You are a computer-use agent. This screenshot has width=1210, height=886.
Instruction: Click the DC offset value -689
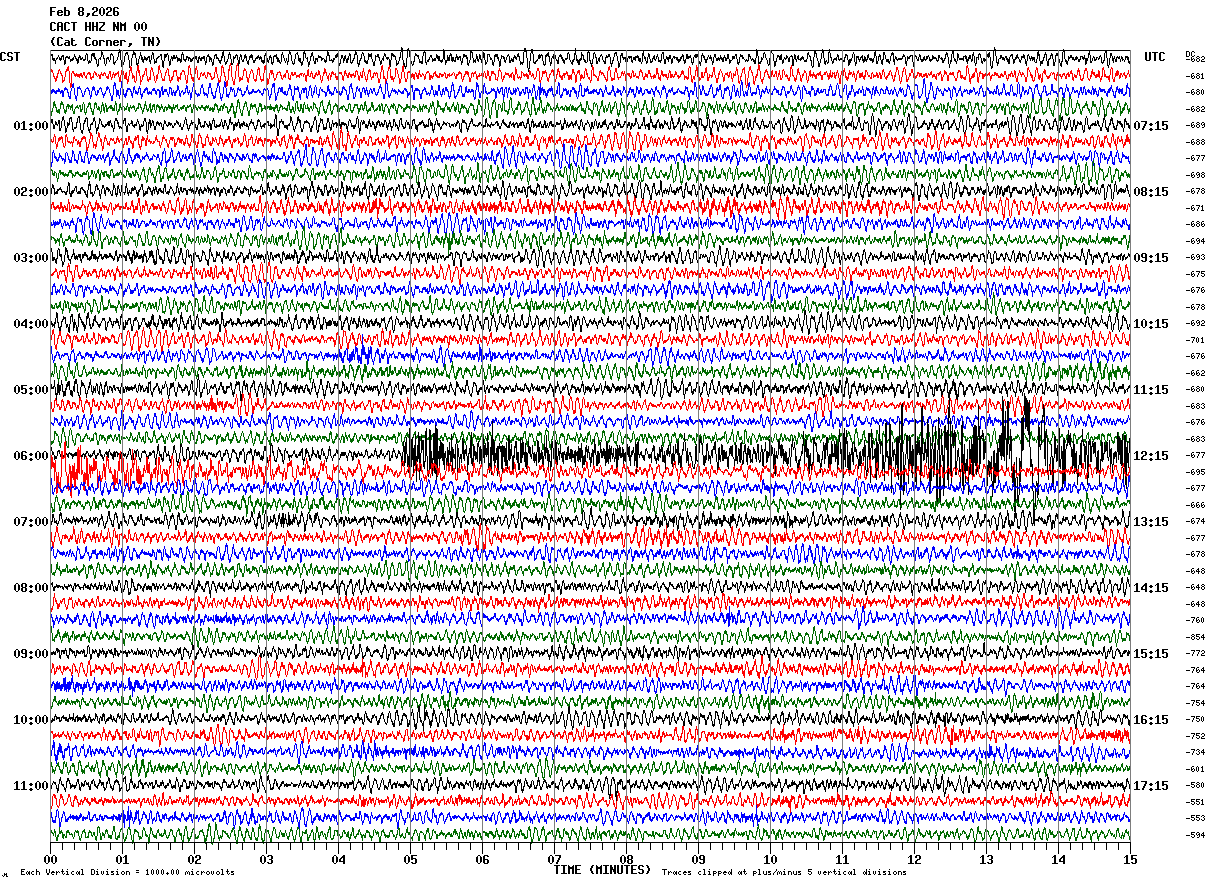point(1195,125)
